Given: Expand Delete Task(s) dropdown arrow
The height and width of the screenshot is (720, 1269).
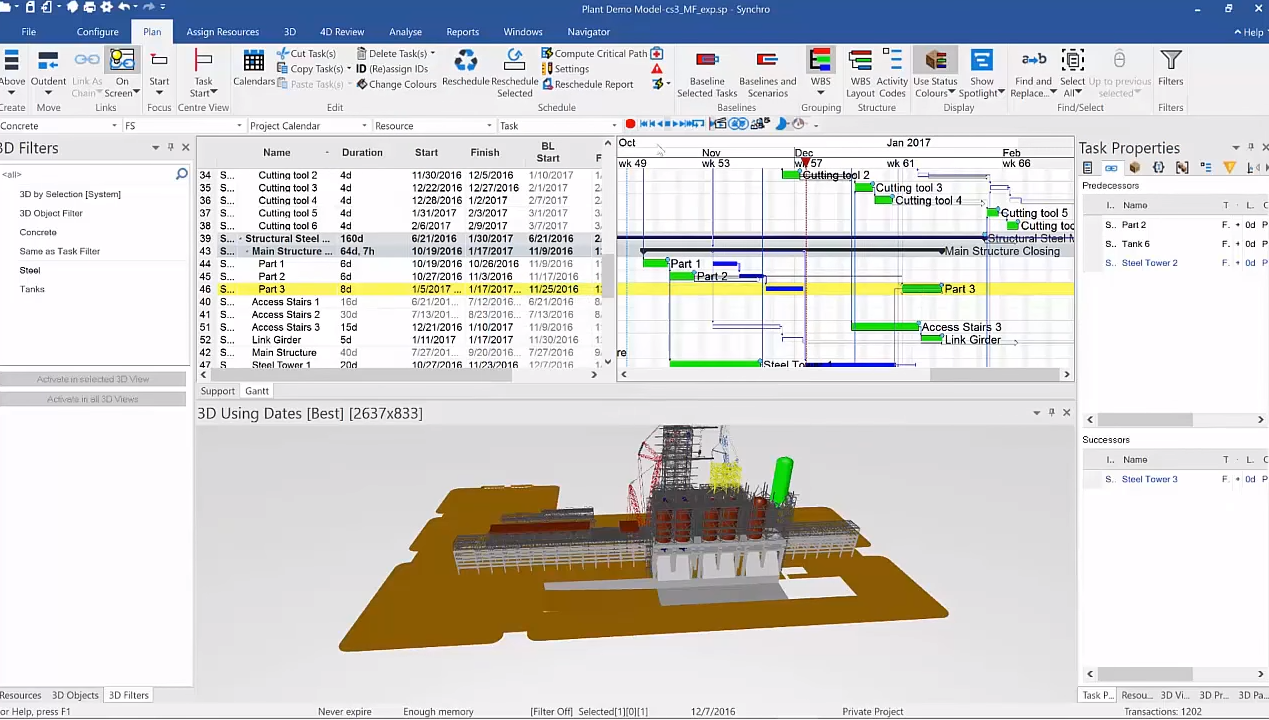Looking at the screenshot, I should tap(432, 53).
